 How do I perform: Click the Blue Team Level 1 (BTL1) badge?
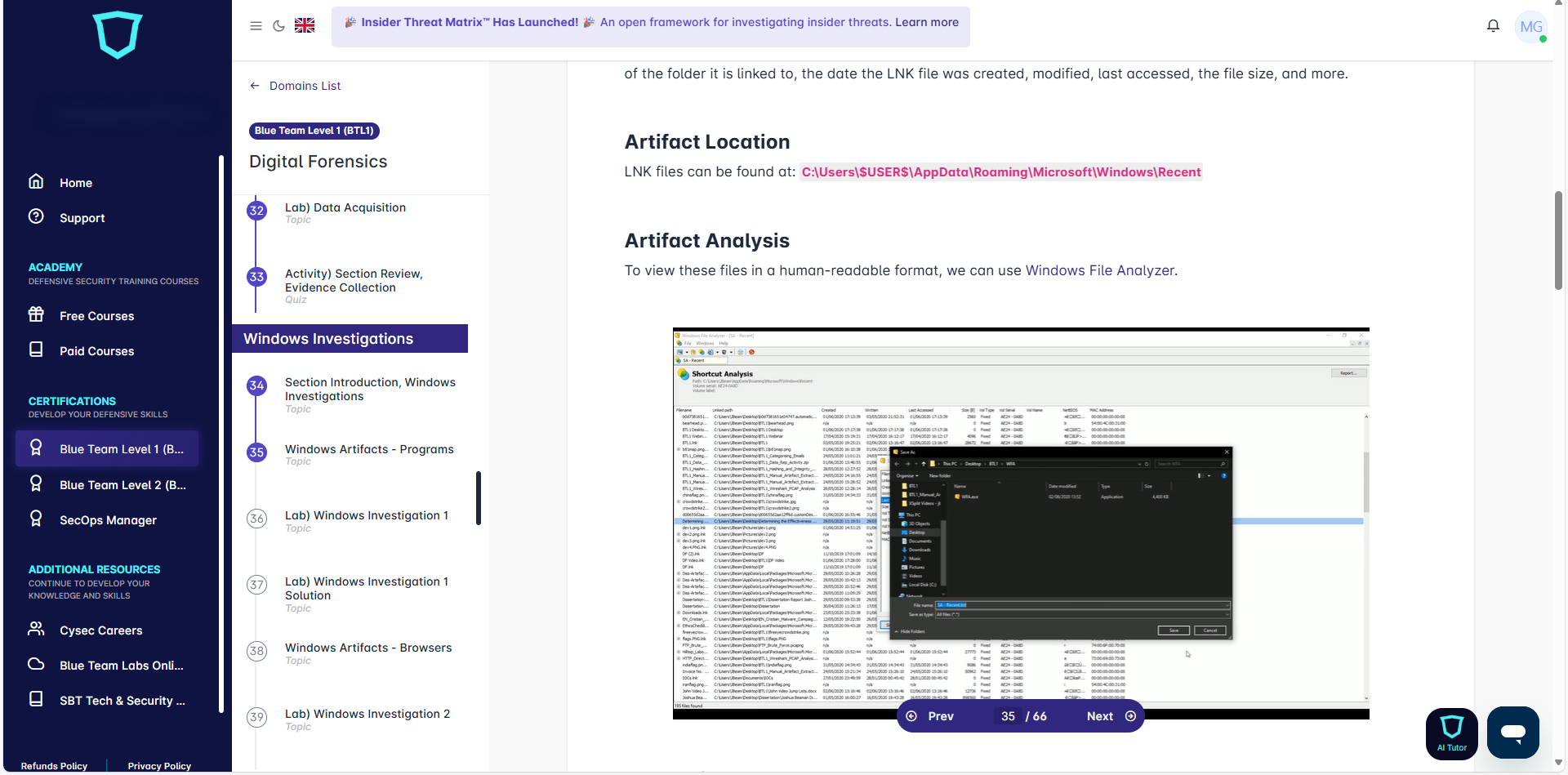coord(314,131)
